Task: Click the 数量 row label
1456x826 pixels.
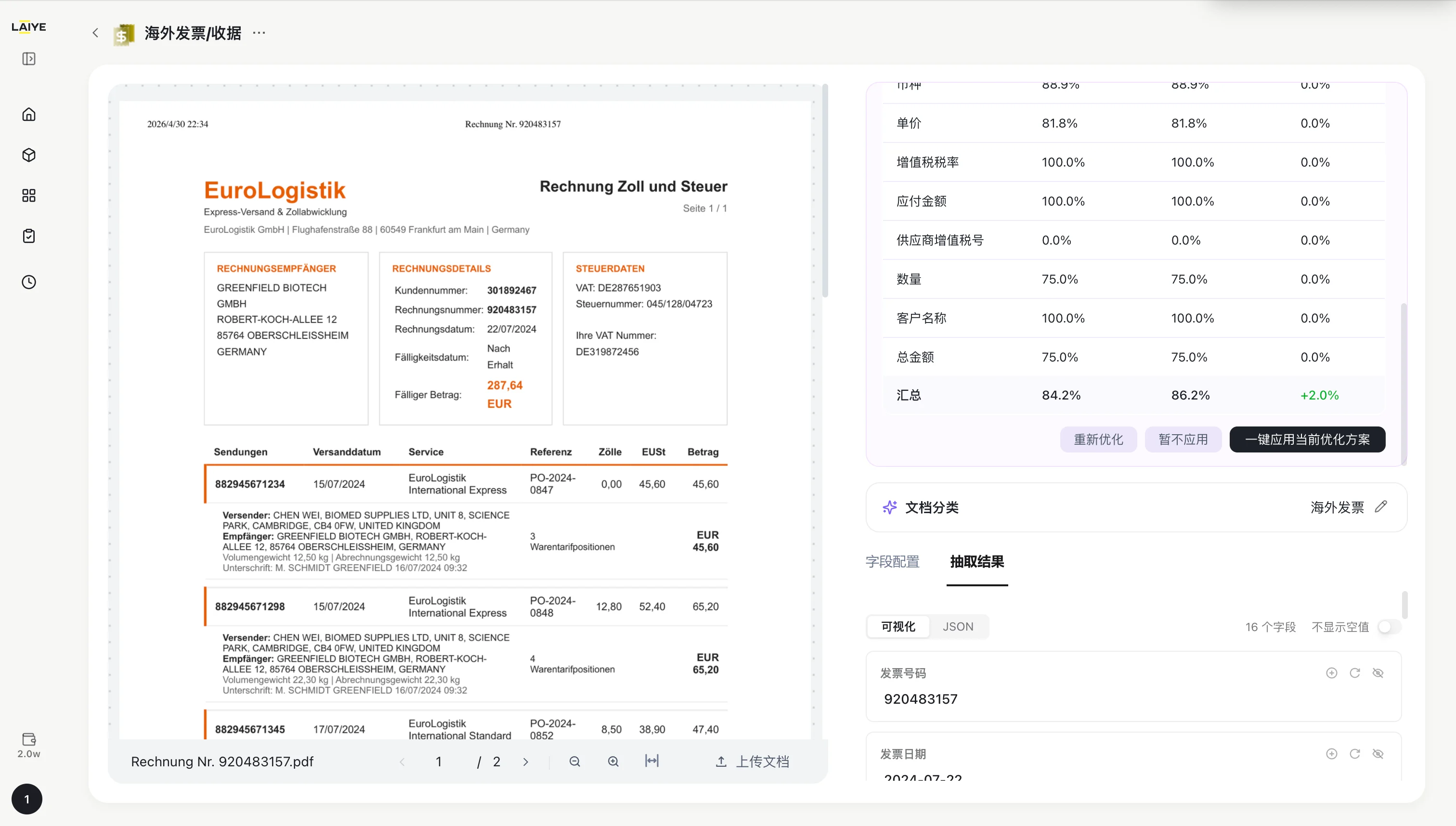Action: [x=909, y=279]
